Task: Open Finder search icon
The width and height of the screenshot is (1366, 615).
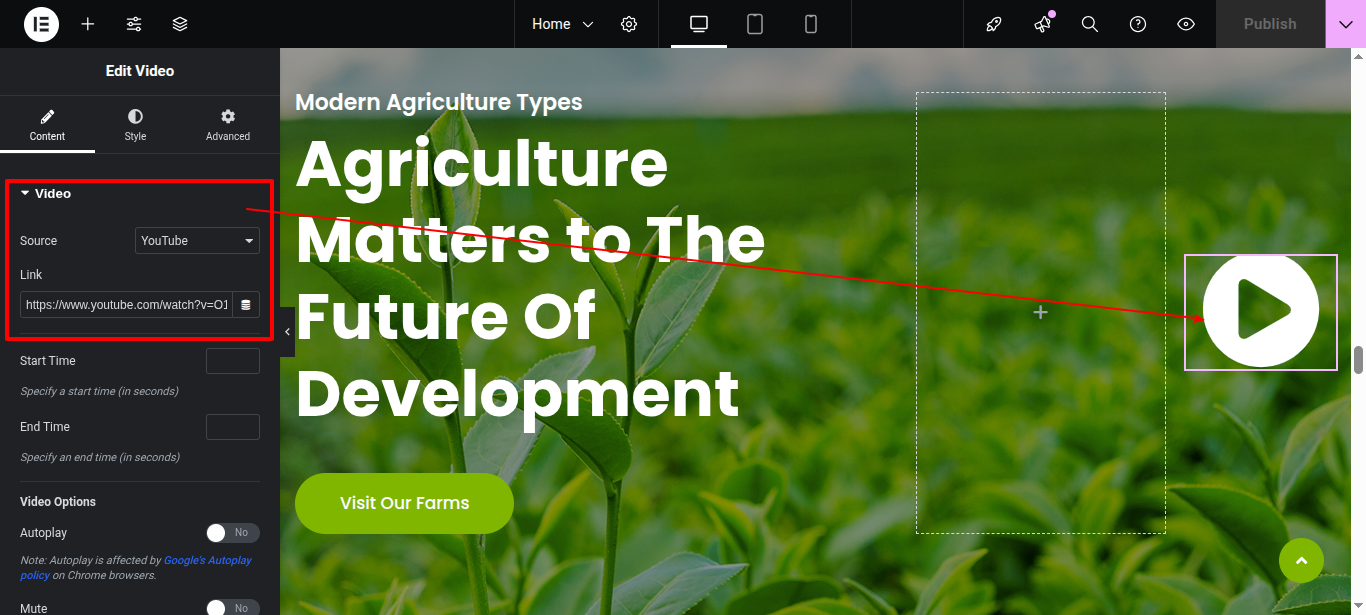Action: point(1090,24)
